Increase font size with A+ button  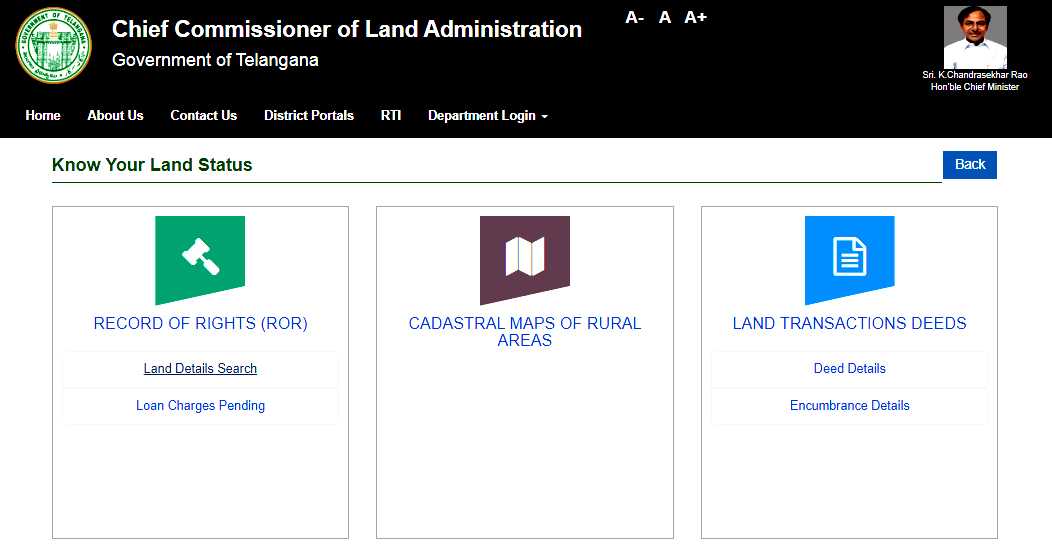696,17
